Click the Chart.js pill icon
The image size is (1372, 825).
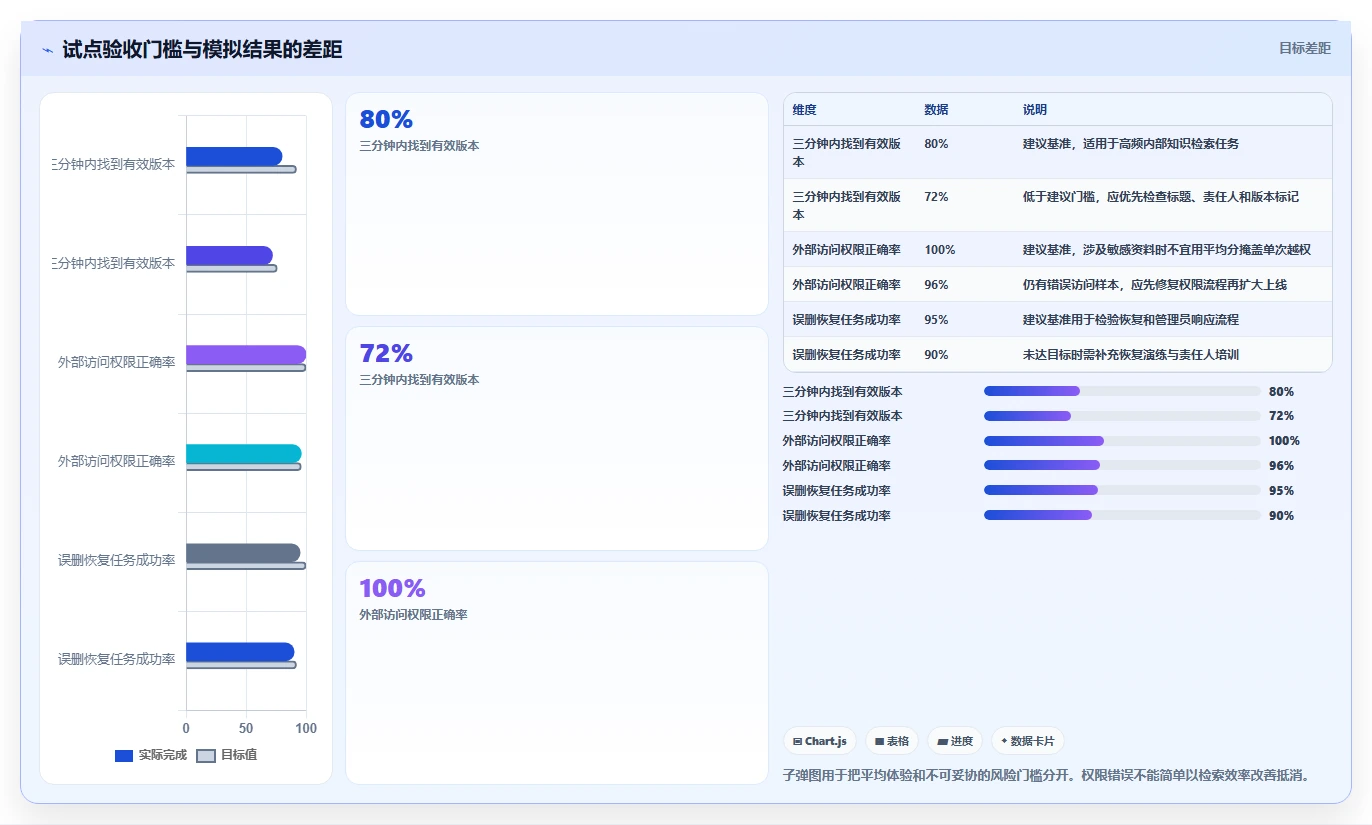(798, 741)
